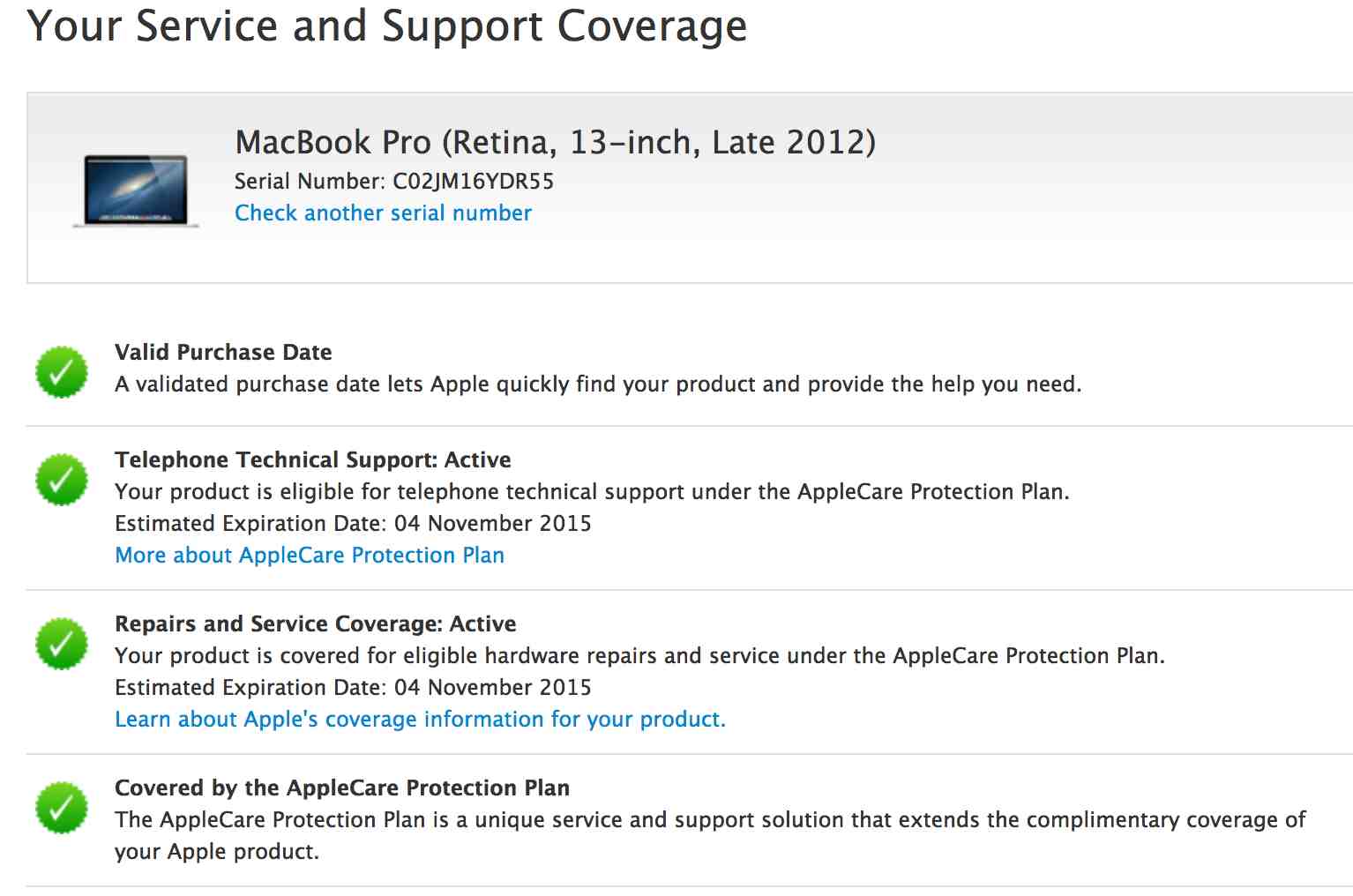Screen dimensions: 1353x896
Task: Click green checkmark beside Valid Purchase Date
Action: 62,372
